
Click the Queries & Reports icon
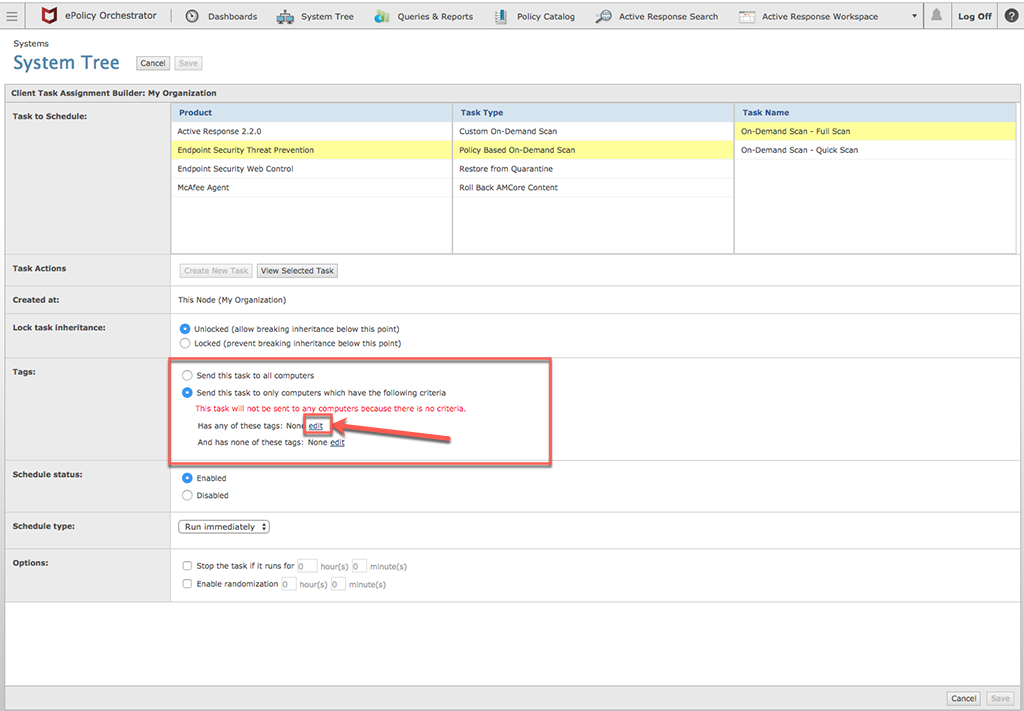point(382,16)
